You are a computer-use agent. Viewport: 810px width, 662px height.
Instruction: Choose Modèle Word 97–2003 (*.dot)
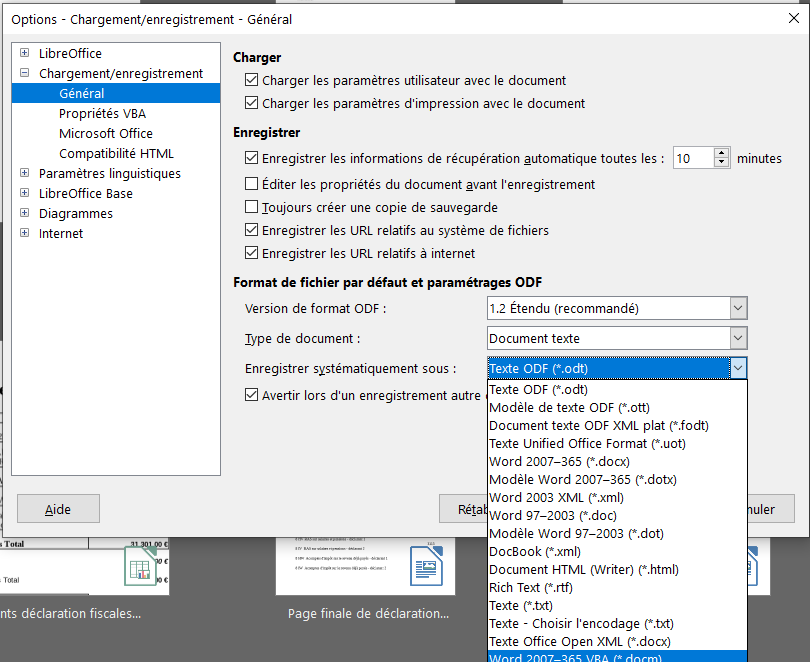617,533
